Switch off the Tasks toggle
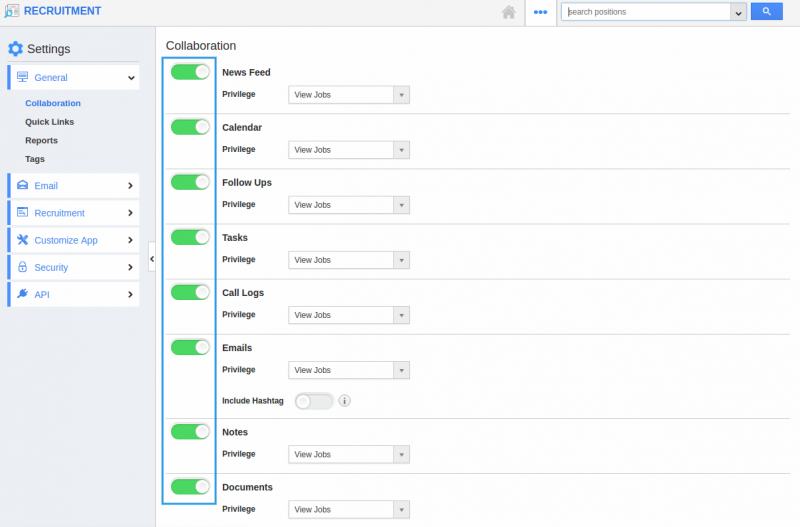 coord(190,237)
